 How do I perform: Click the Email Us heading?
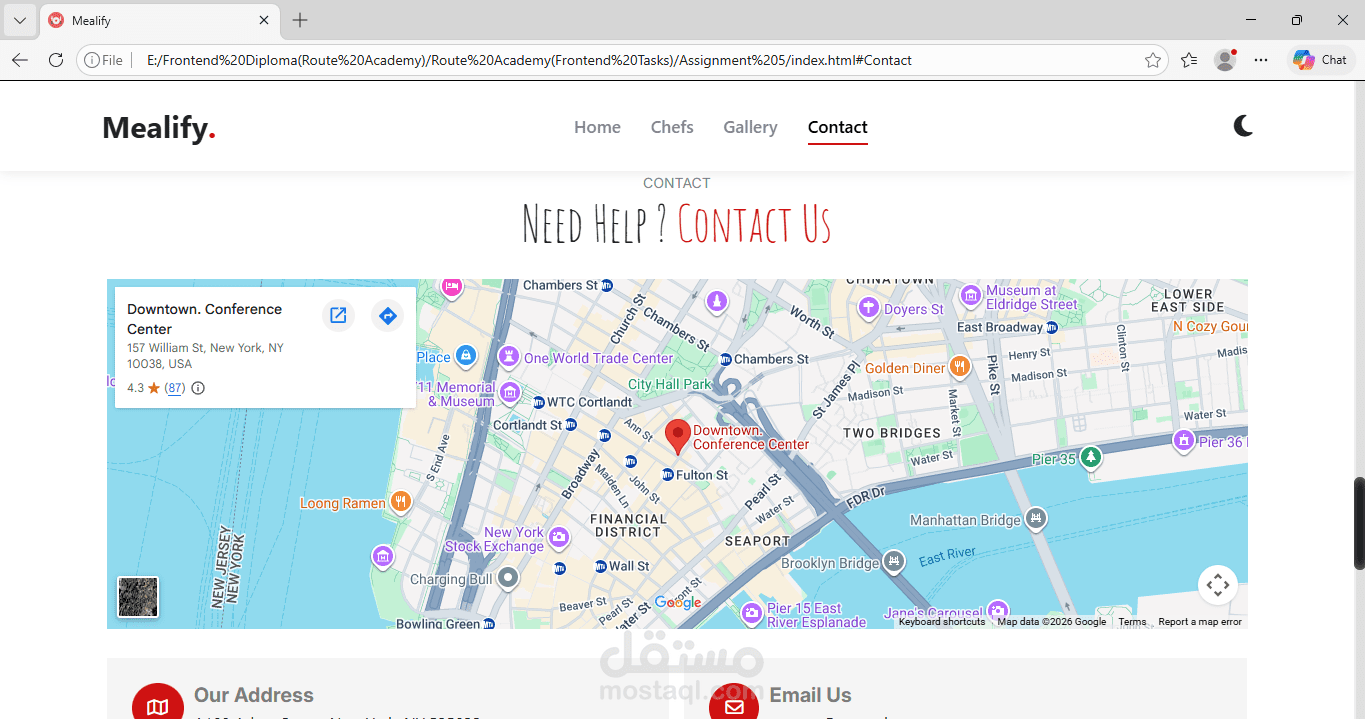[x=810, y=695]
